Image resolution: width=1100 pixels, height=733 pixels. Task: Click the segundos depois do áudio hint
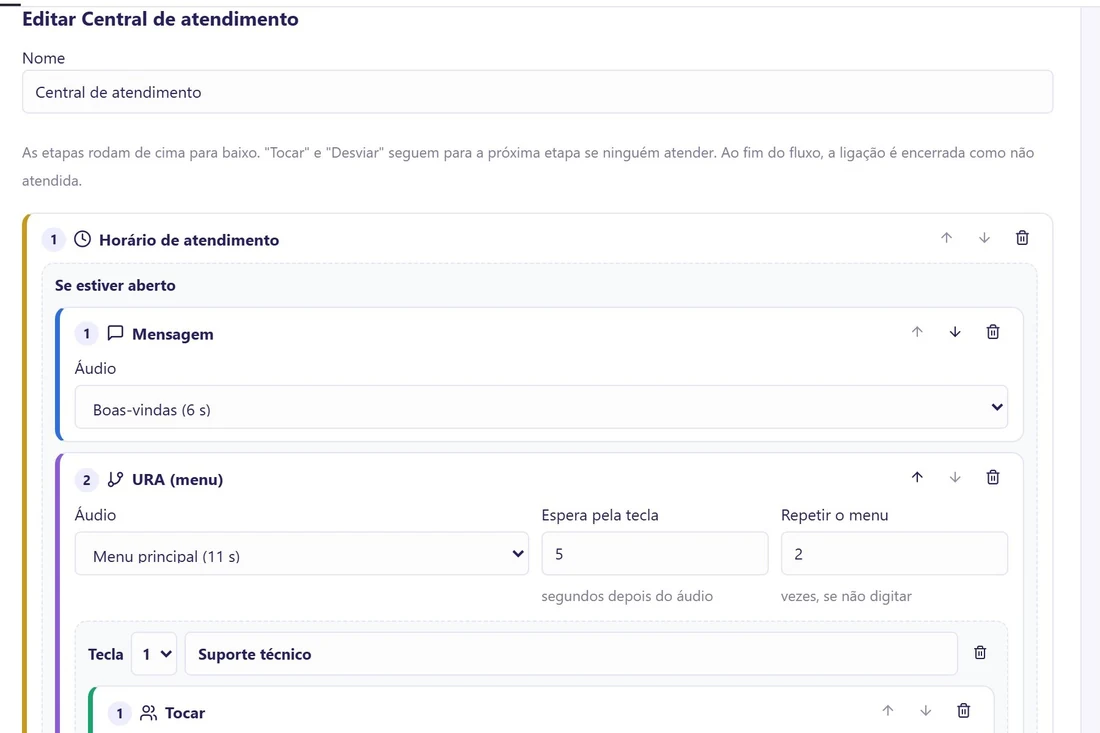point(627,596)
